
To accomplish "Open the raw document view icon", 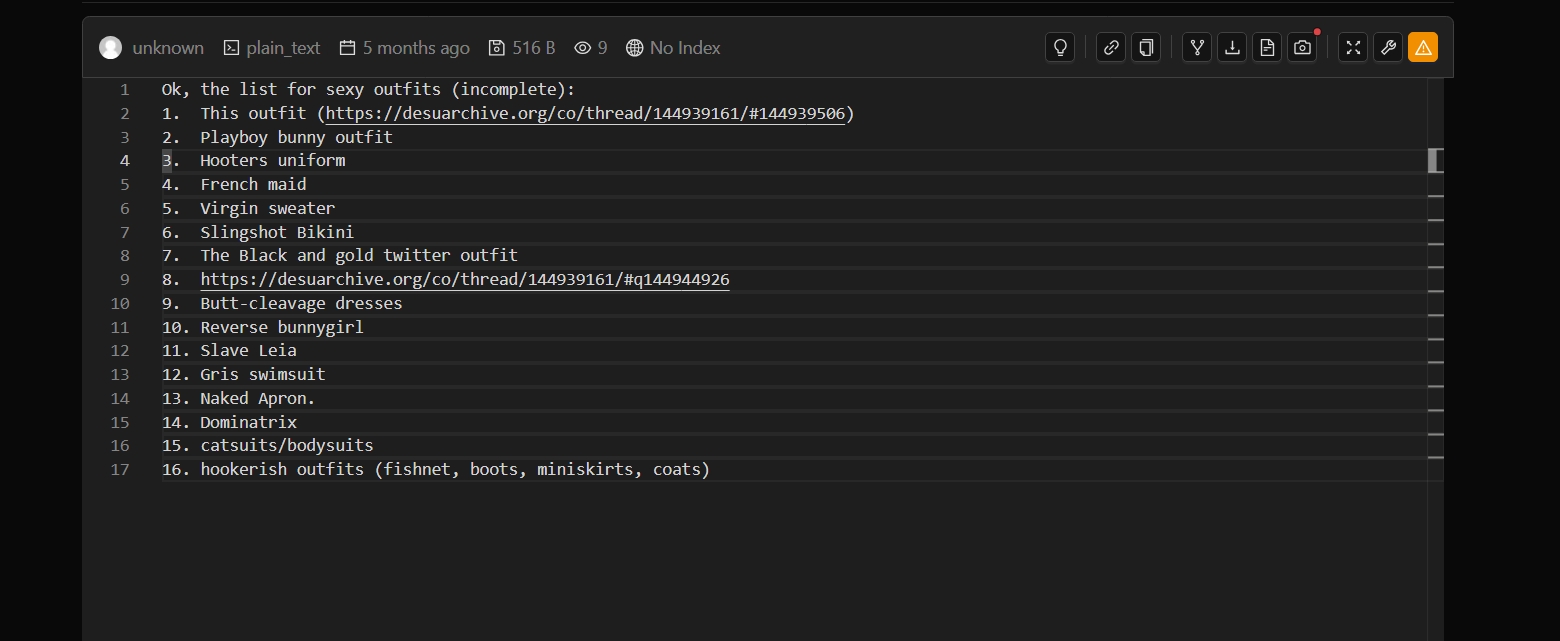I will (x=1267, y=47).
